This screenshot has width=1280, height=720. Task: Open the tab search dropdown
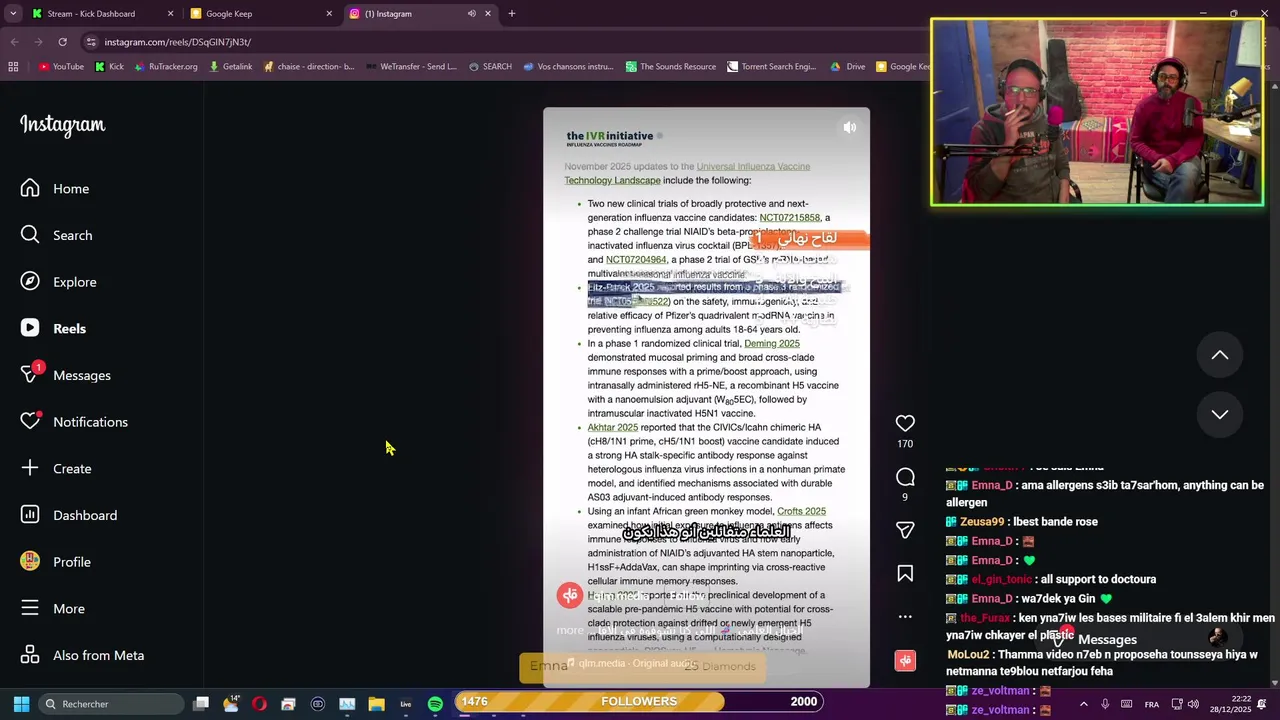[x=11, y=14]
